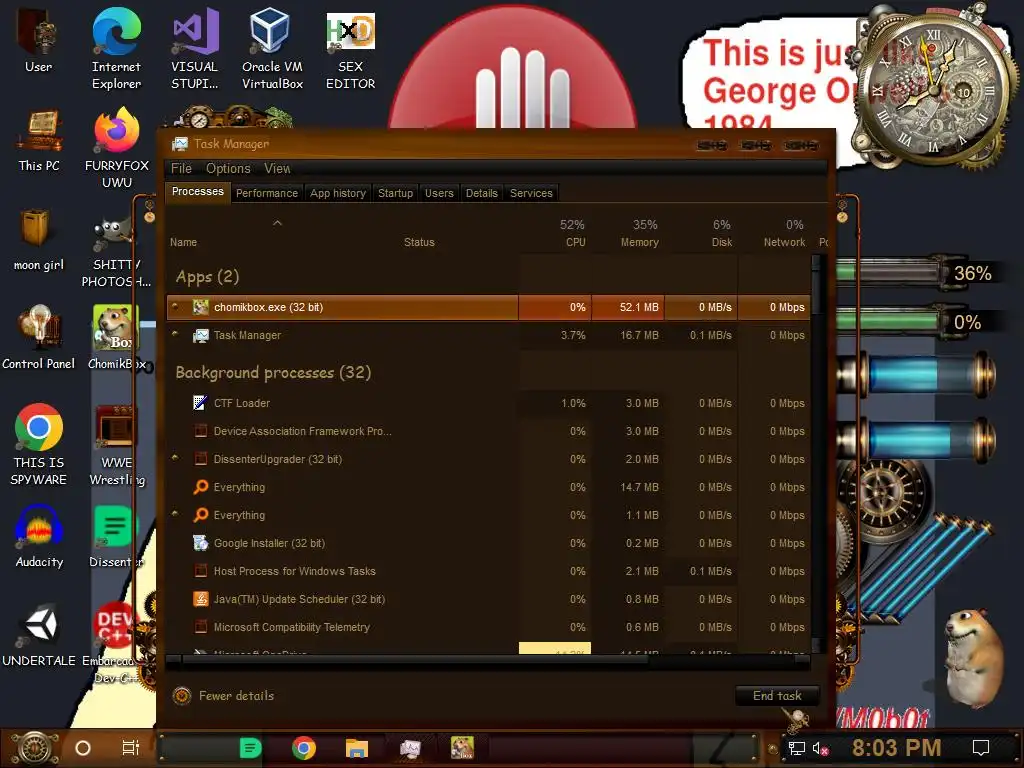Open the green Dissenter taskbar icon
Image resolution: width=1024 pixels, height=768 pixels.
coord(250,747)
